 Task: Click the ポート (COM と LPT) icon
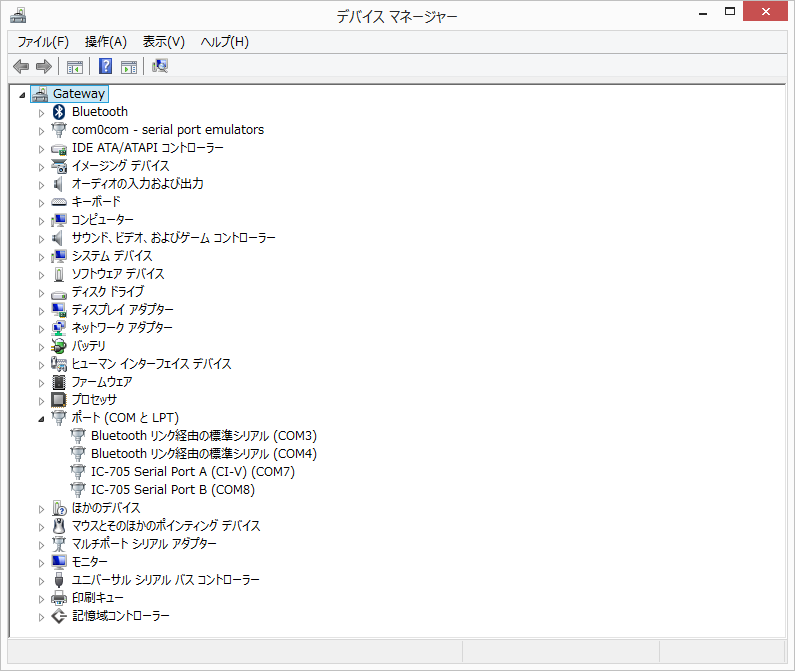[59, 418]
